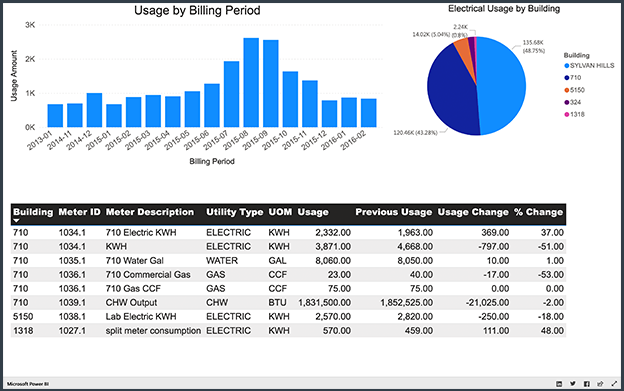The height and width of the screenshot is (391, 624).
Task: Click the -797.00 usage change value
Action: pos(493,247)
